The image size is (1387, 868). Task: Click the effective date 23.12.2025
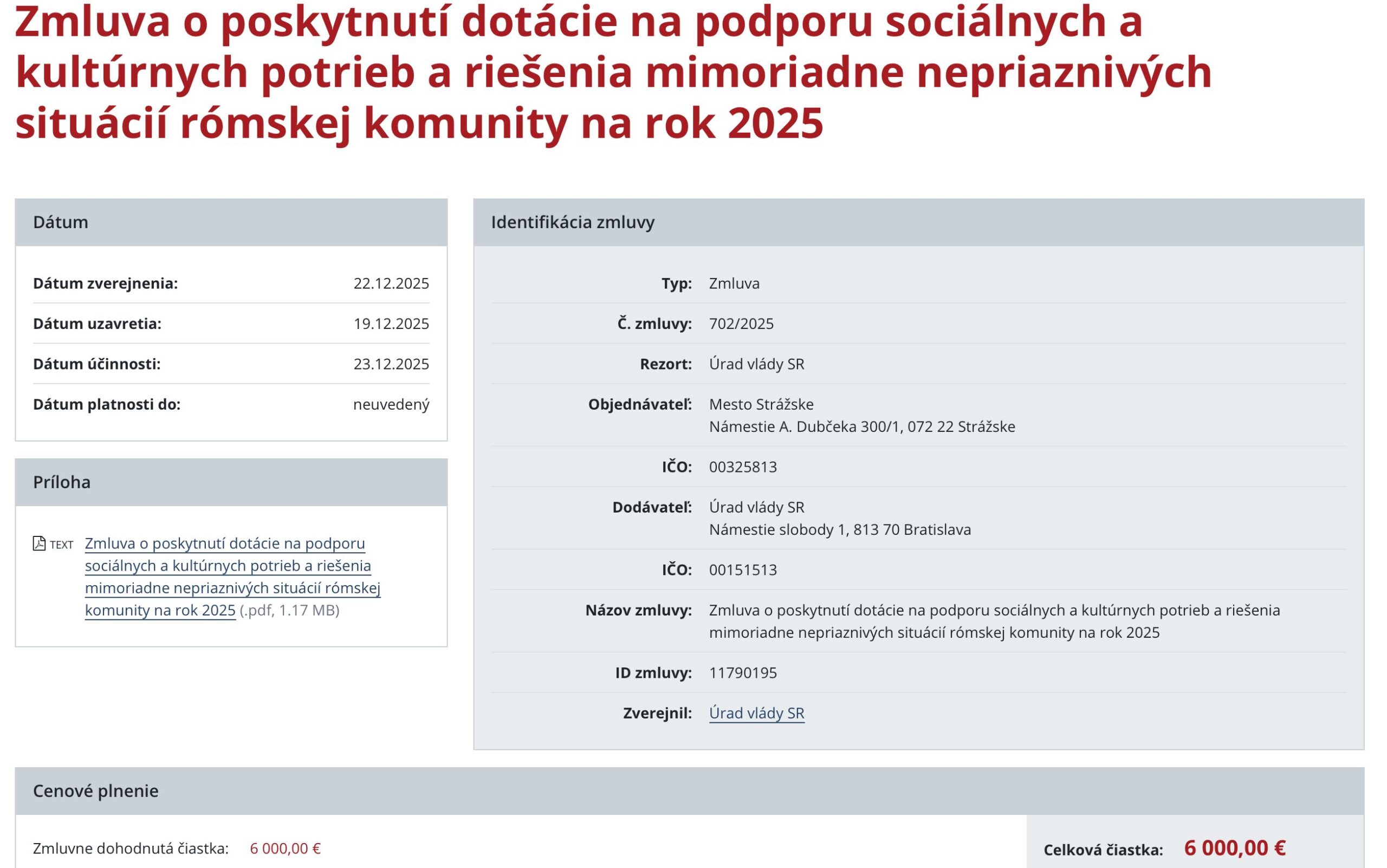[x=391, y=364]
